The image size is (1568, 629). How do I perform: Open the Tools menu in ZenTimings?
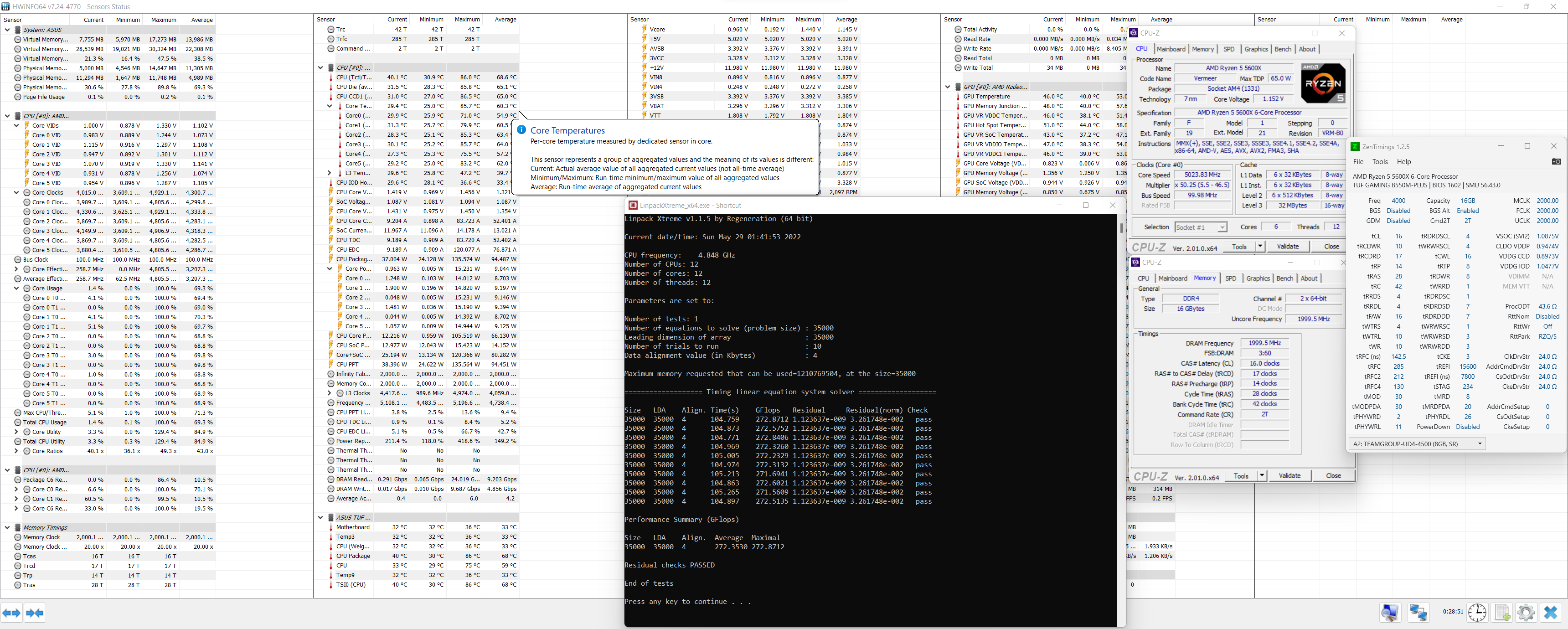[x=1379, y=162]
